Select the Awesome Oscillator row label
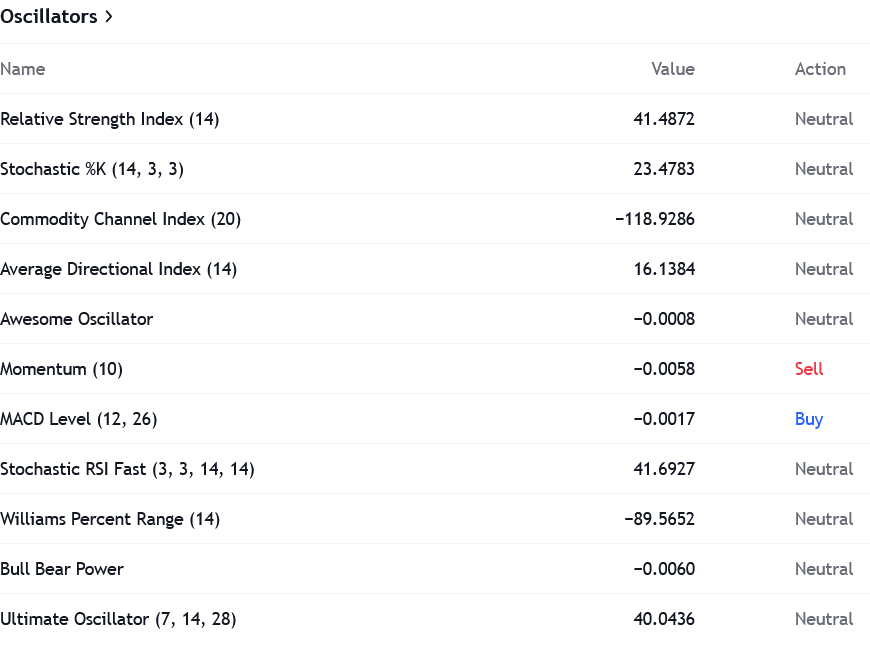This screenshot has width=870, height=648. click(x=77, y=319)
